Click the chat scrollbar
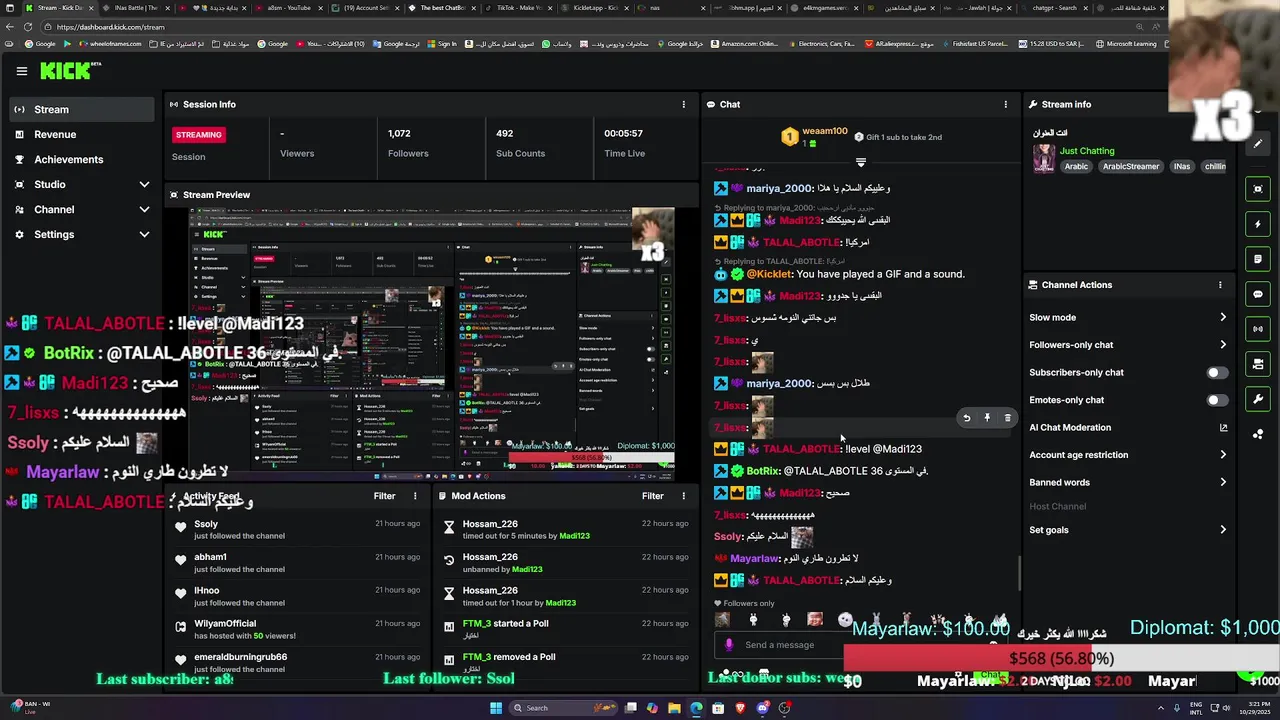 point(1019,574)
